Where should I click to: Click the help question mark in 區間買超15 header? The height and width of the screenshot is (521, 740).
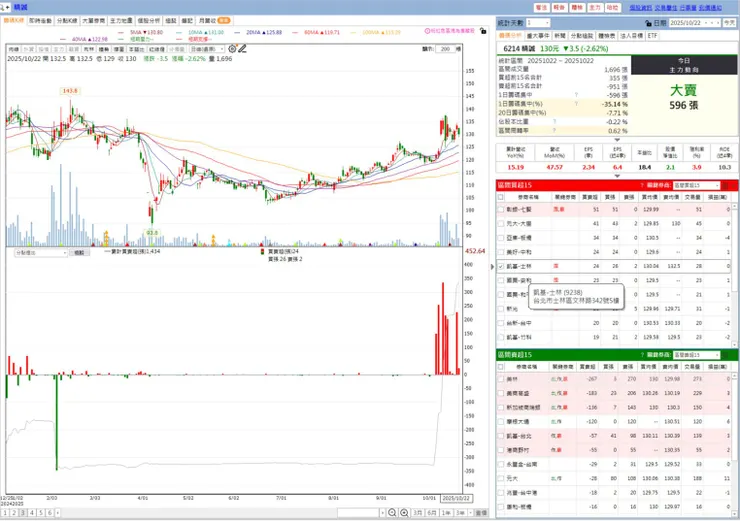642,185
